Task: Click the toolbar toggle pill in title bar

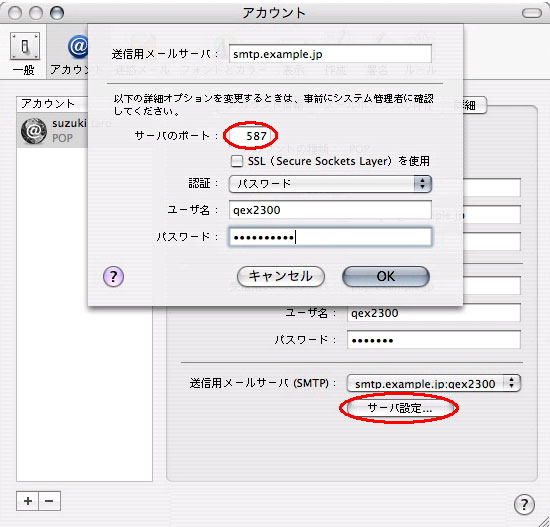Action: pos(532,13)
